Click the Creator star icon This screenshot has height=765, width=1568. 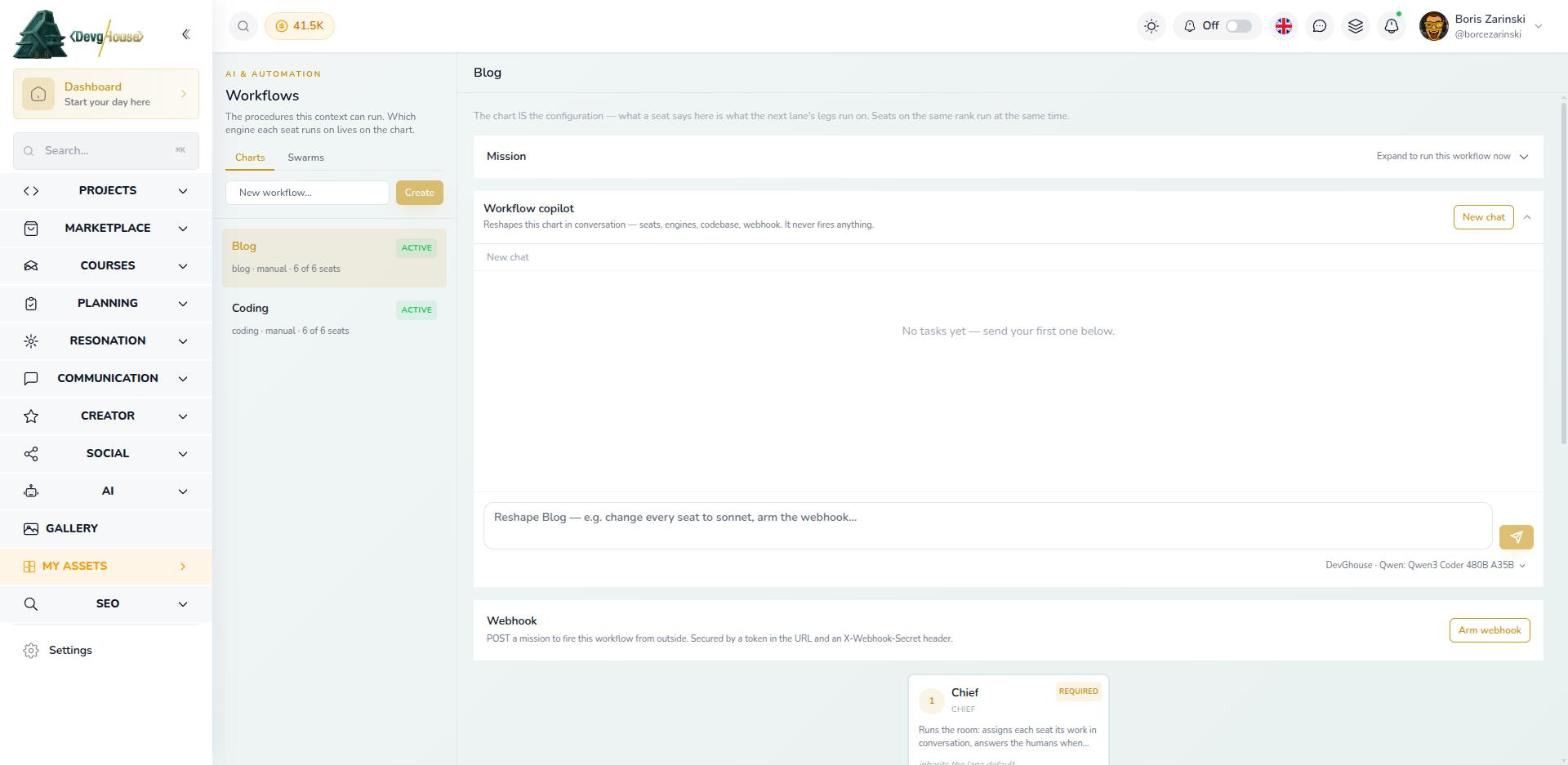coord(31,416)
